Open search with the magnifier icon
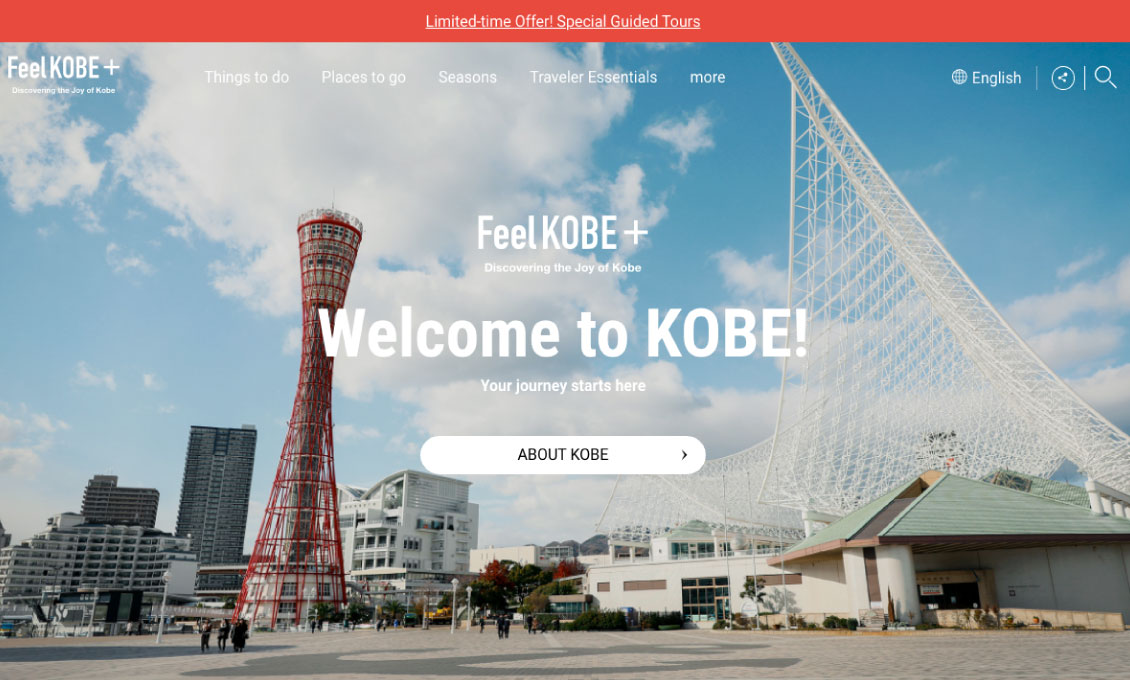 coord(1105,77)
